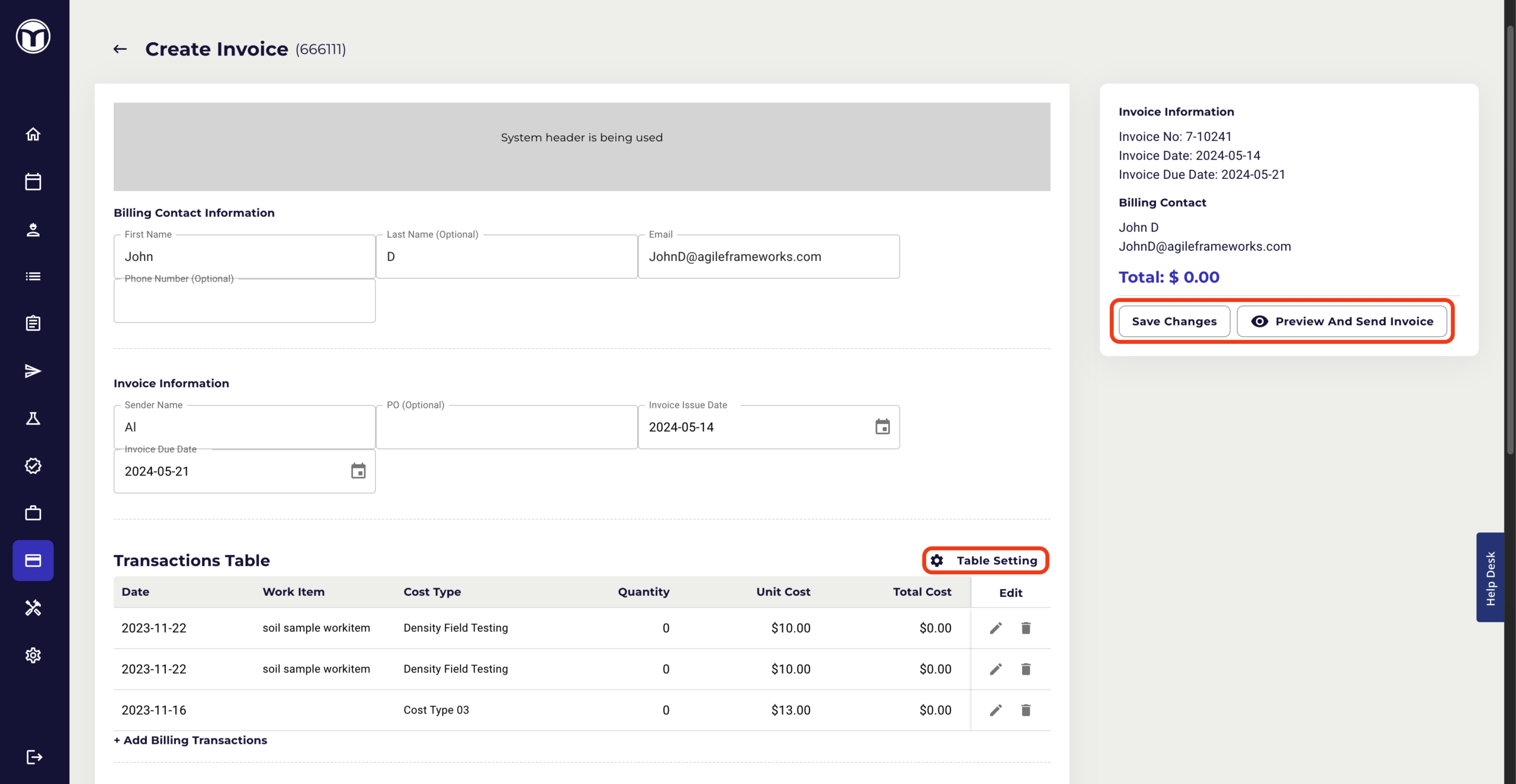Go back using the arrow beside Create Invoice

[120, 49]
